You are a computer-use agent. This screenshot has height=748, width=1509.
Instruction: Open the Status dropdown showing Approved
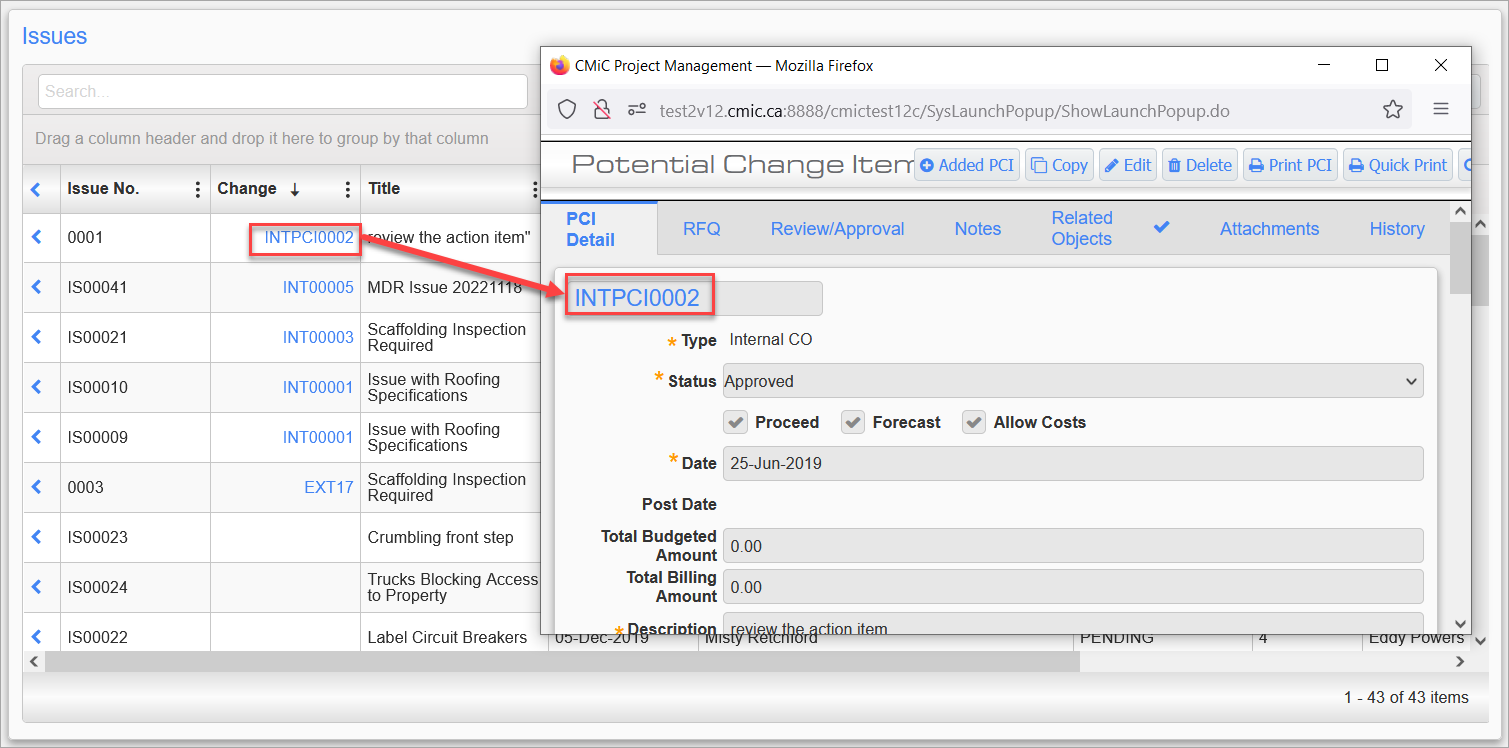pyautogui.click(x=1073, y=381)
